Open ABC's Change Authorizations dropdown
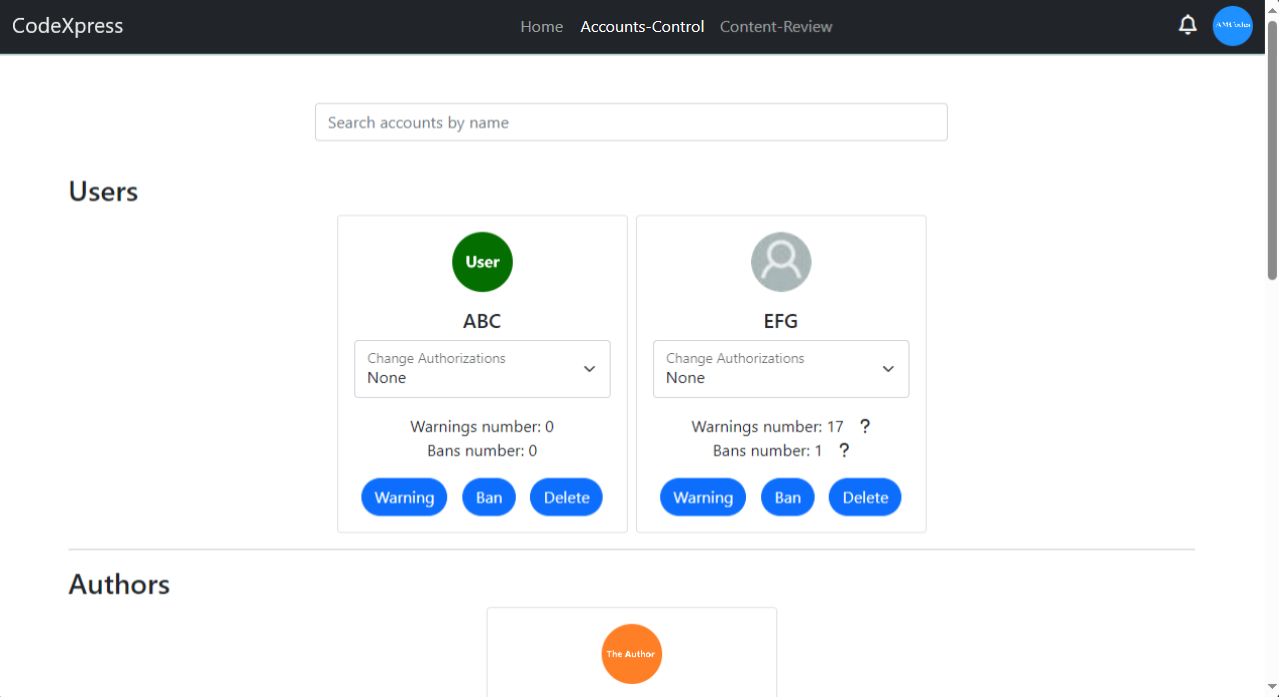 482,369
